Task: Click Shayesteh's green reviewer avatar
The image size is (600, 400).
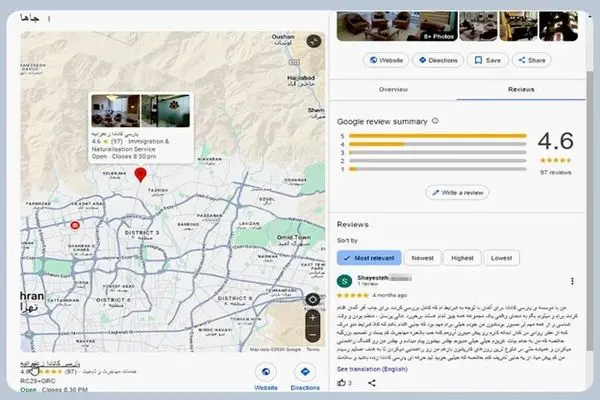Action: [x=344, y=281]
